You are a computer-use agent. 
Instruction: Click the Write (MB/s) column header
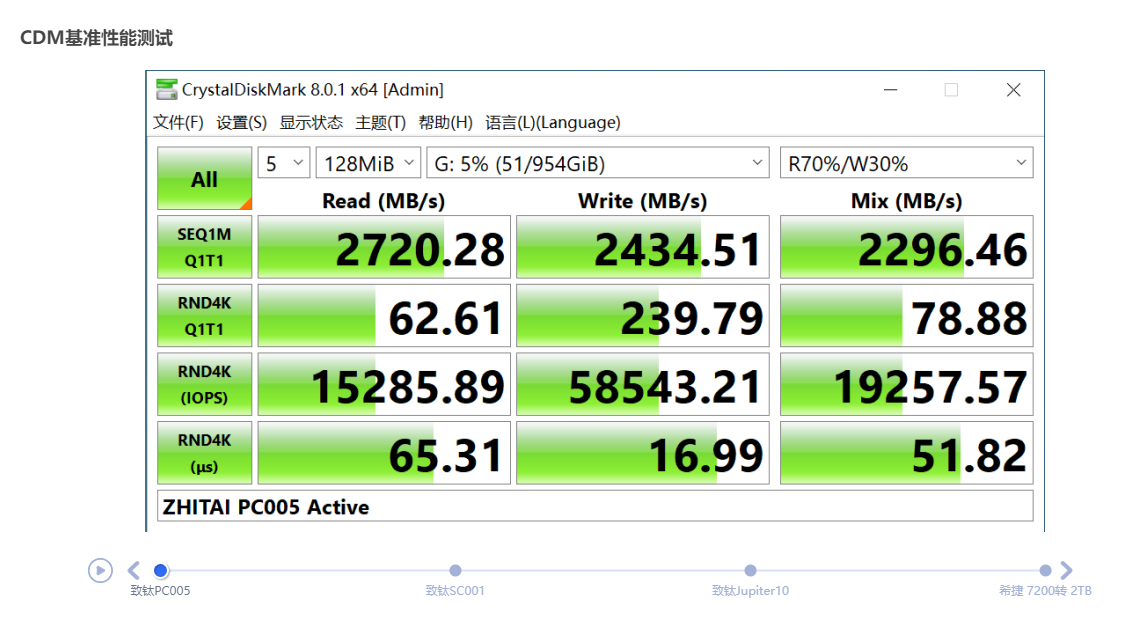pos(643,201)
